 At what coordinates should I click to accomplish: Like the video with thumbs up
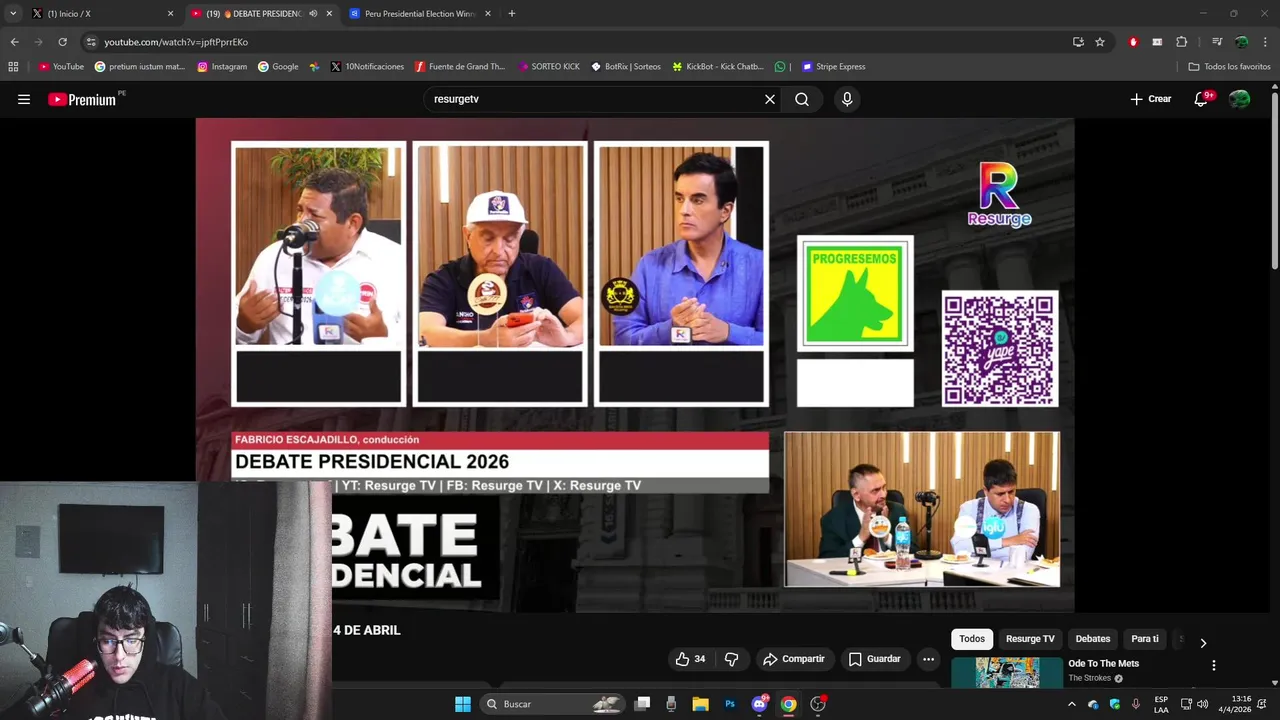(x=691, y=659)
